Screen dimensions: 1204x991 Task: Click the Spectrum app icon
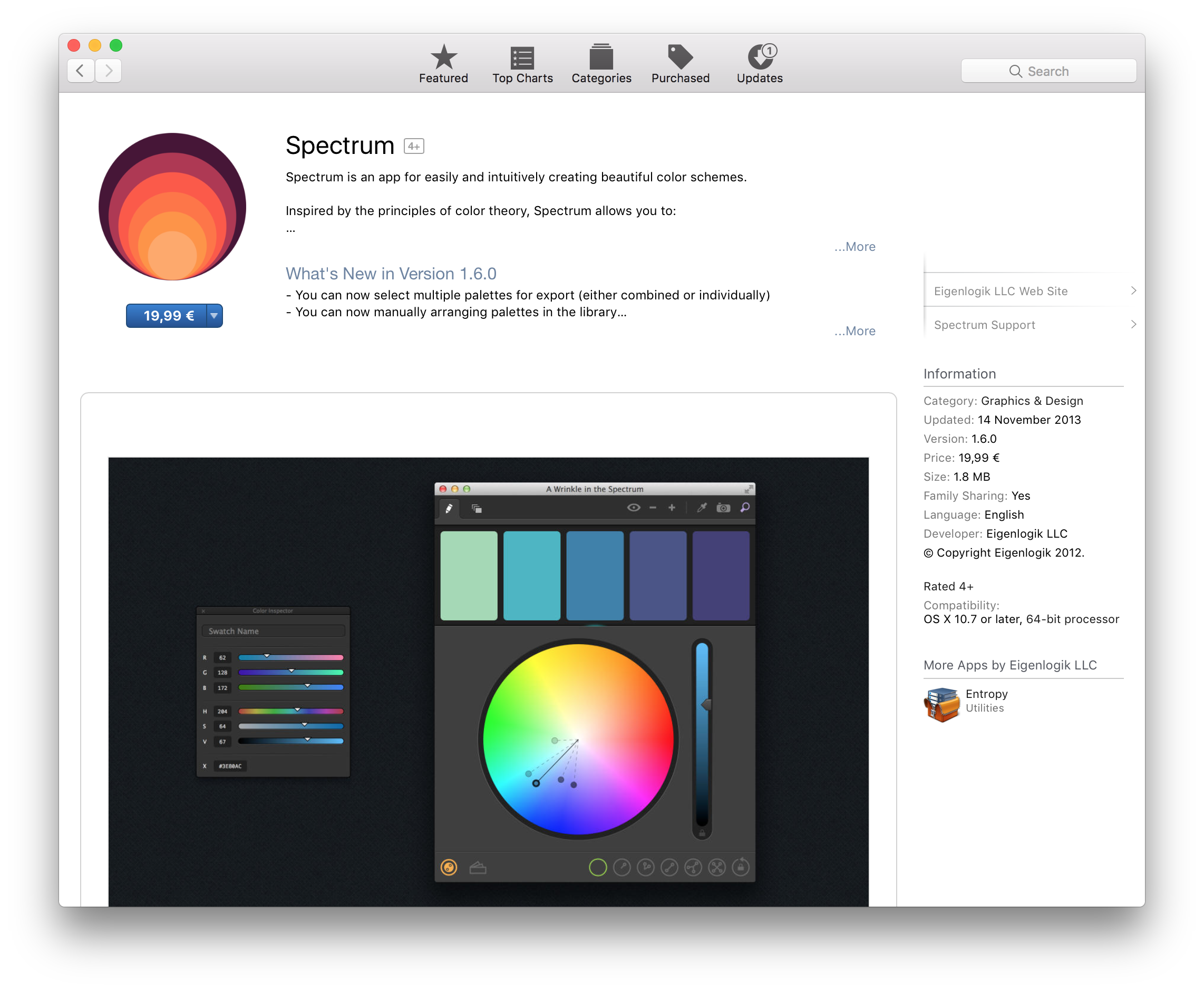(172, 207)
